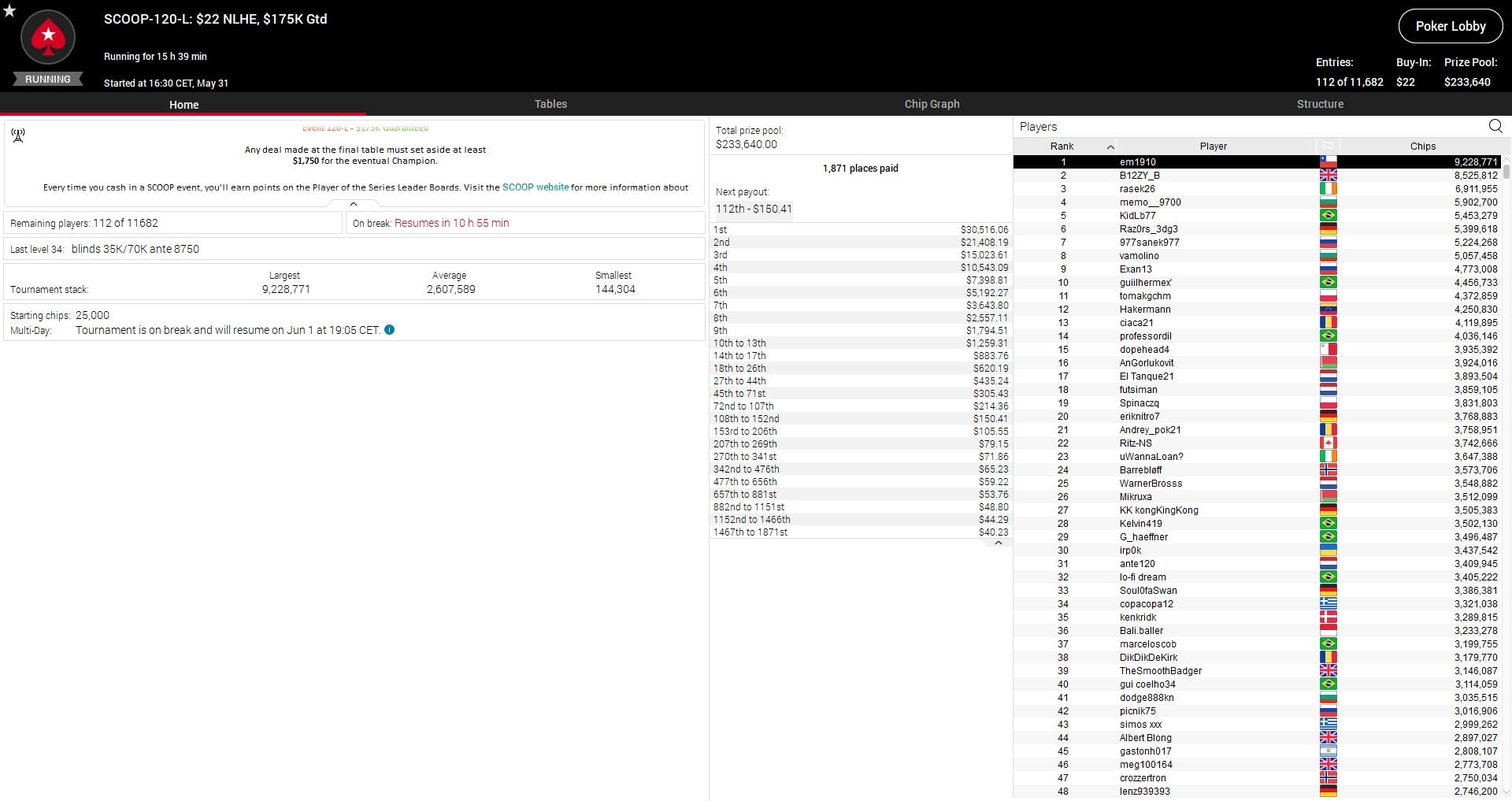Screen dimensions: 1512x801
Task: Click the flag next to dopehead4
Action: [1329, 350]
